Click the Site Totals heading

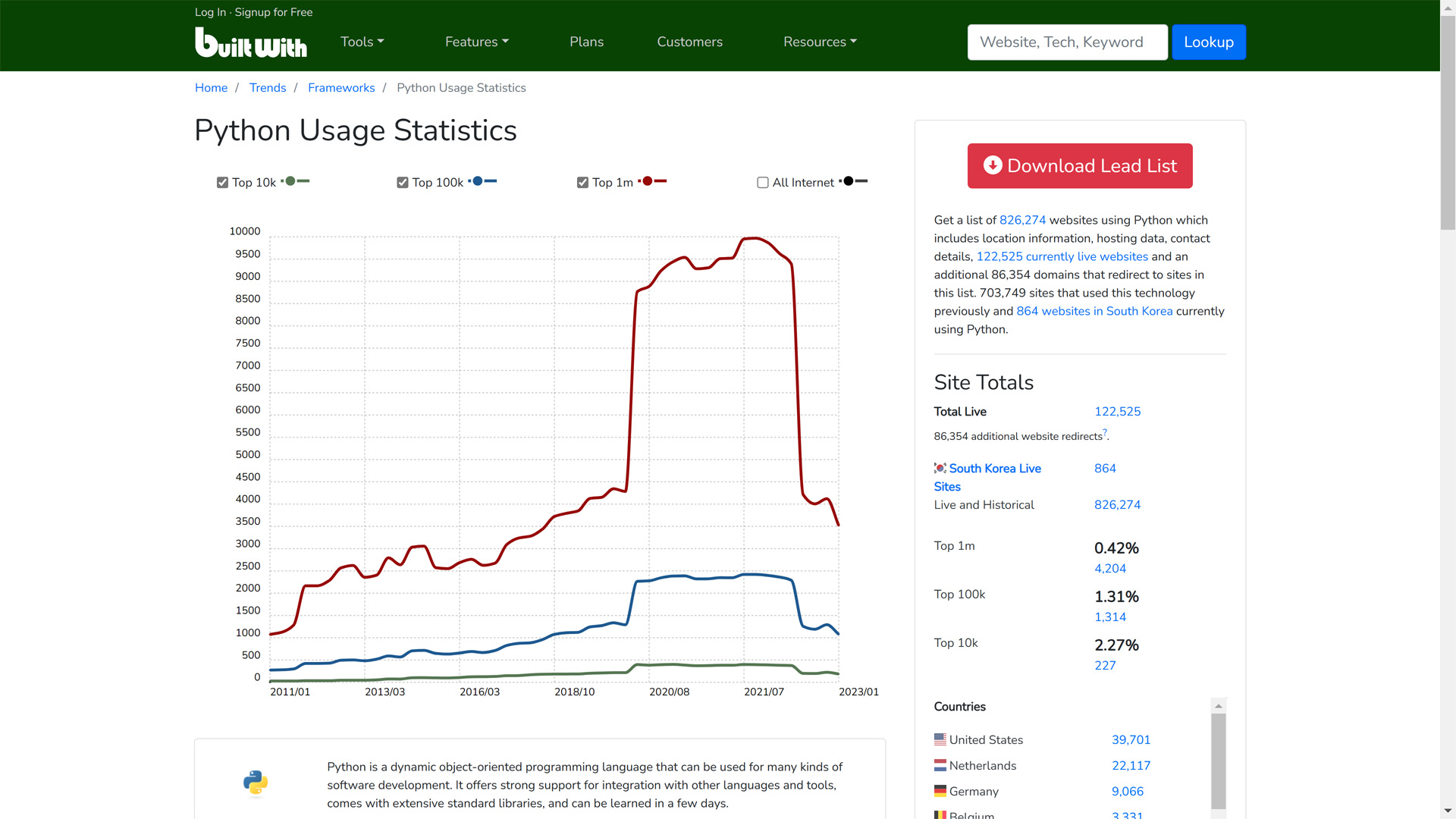[984, 382]
